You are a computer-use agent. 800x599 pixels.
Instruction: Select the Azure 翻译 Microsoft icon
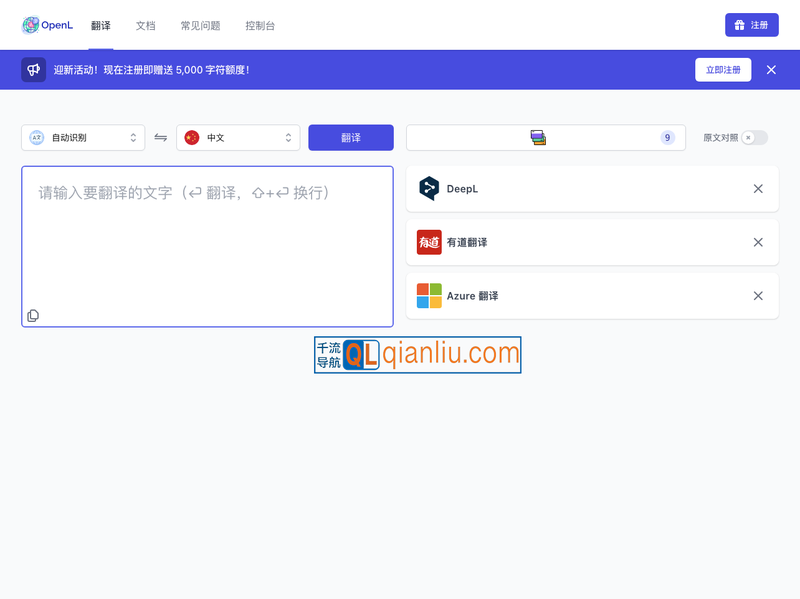point(427,295)
